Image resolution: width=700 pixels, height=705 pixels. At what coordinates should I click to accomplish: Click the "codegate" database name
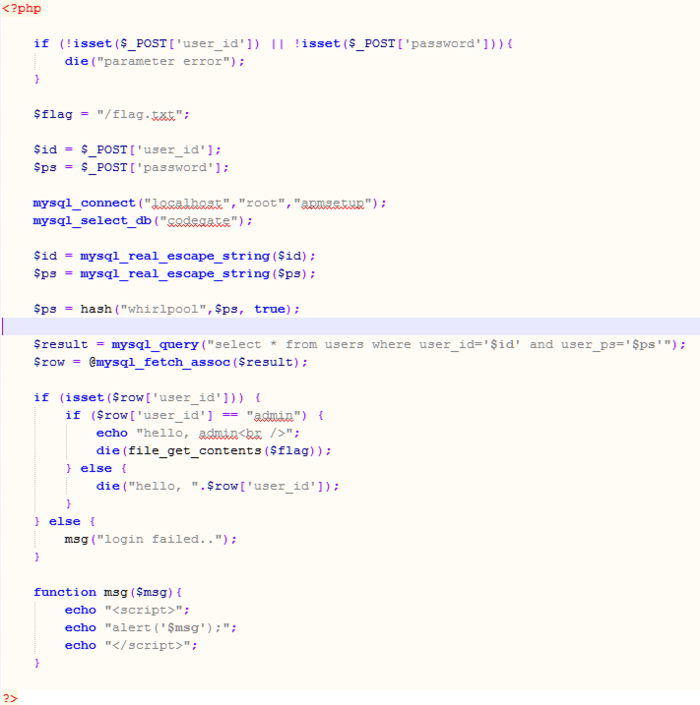click(x=198, y=221)
